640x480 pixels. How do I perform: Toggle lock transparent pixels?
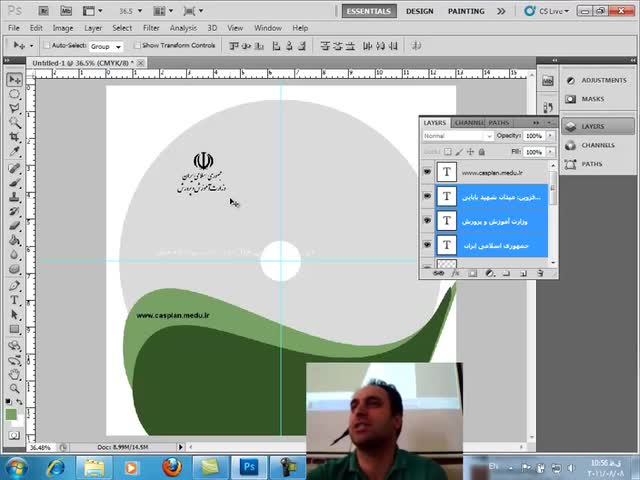pyautogui.click(x=448, y=152)
